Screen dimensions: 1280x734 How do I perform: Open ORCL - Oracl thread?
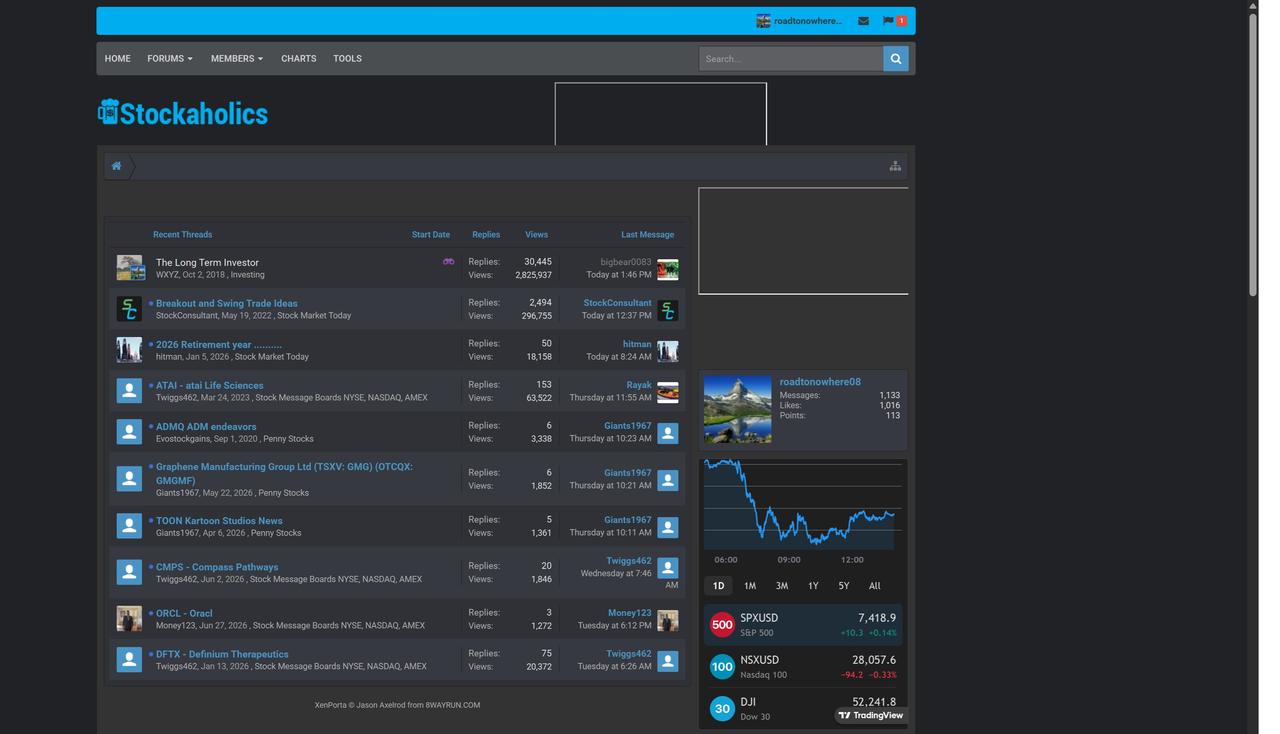(x=184, y=614)
